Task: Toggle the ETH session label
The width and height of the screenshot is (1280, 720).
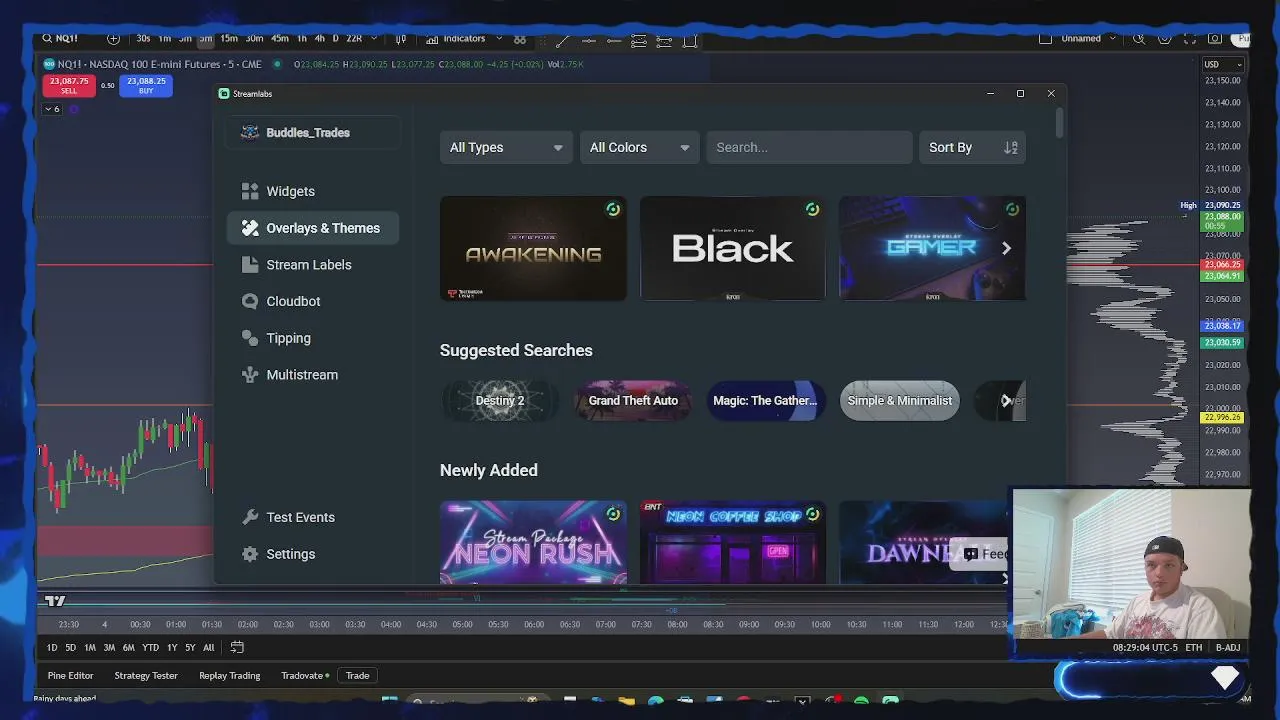Action: [1194, 648]
